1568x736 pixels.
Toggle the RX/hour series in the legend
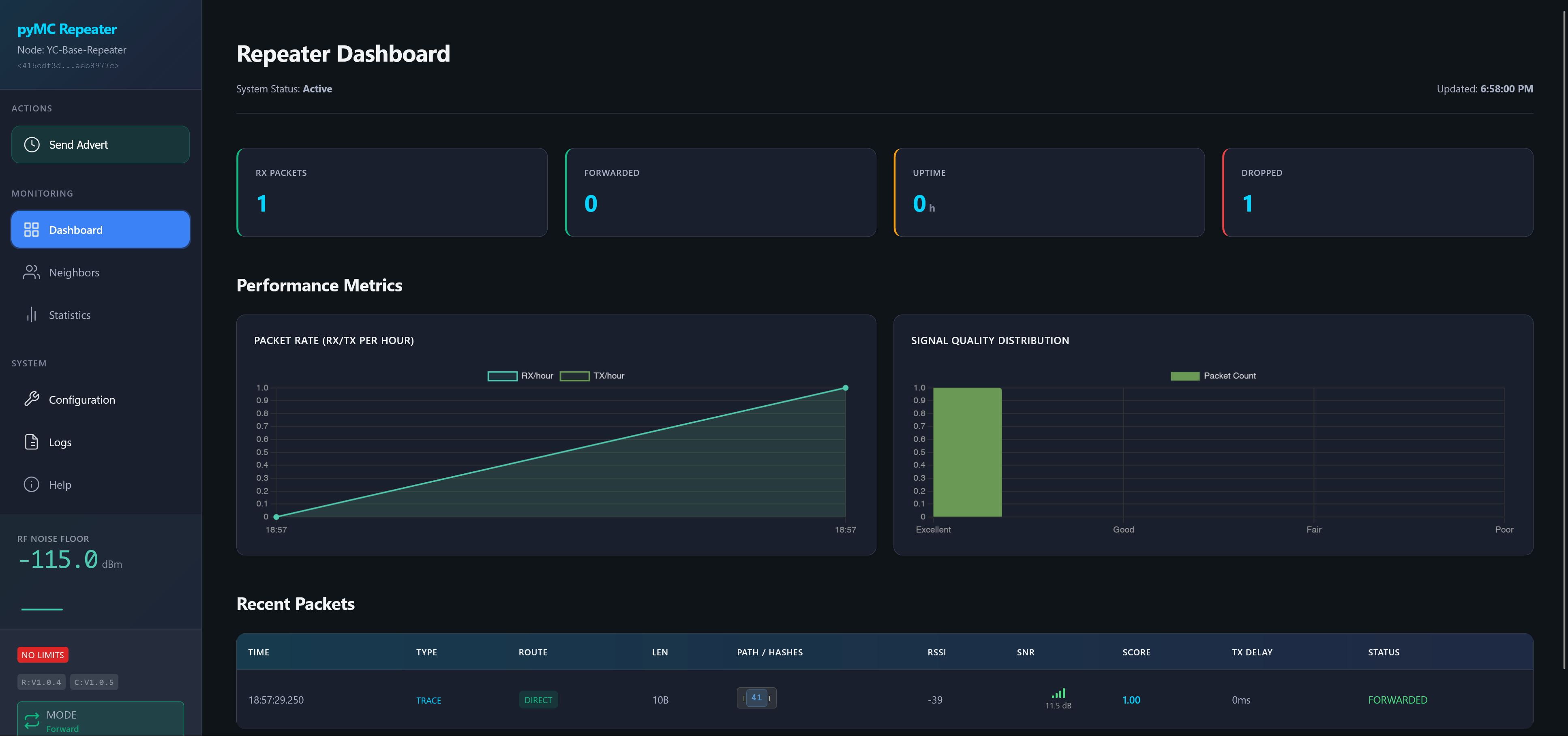click(521, 376)
